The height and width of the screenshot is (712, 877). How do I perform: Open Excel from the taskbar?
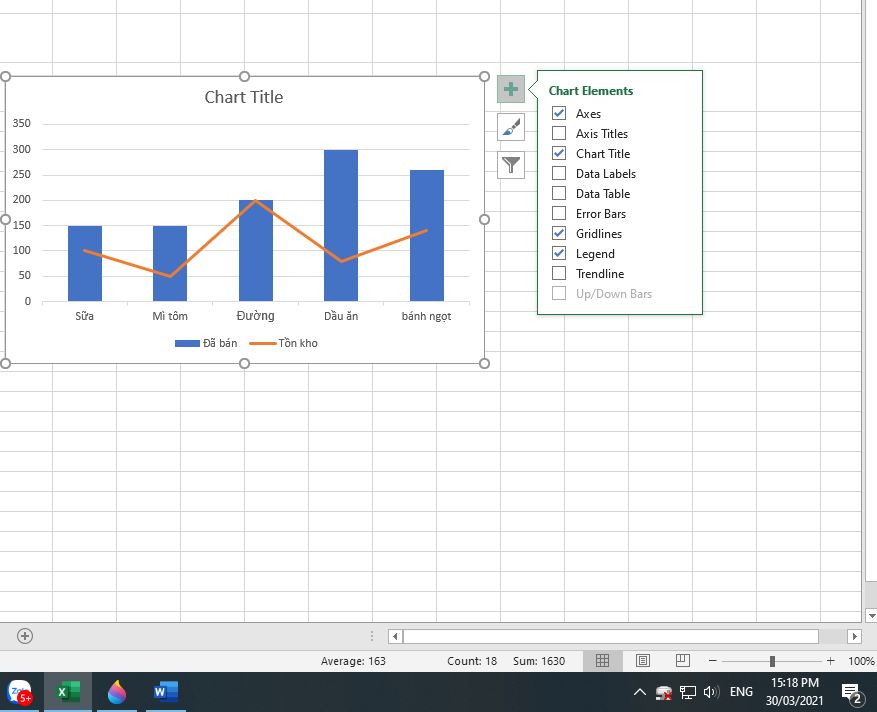[x=68, y=692]
